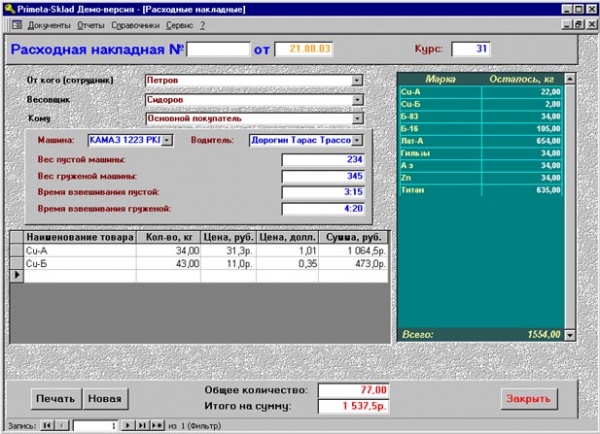Click the Закрыть button
600x434 pixels.
pyautogui.click(x=528, y=399)
